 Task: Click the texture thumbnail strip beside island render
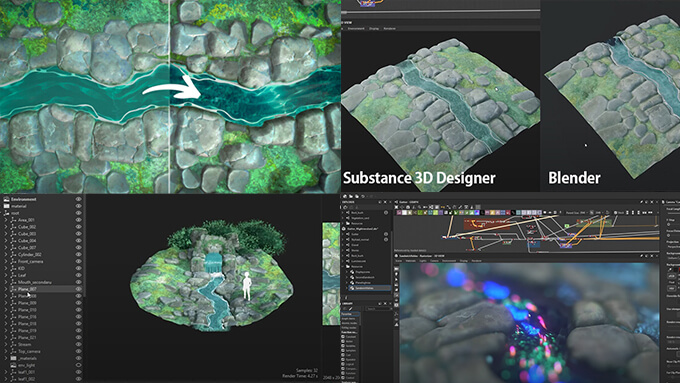(x=331, y=273)
